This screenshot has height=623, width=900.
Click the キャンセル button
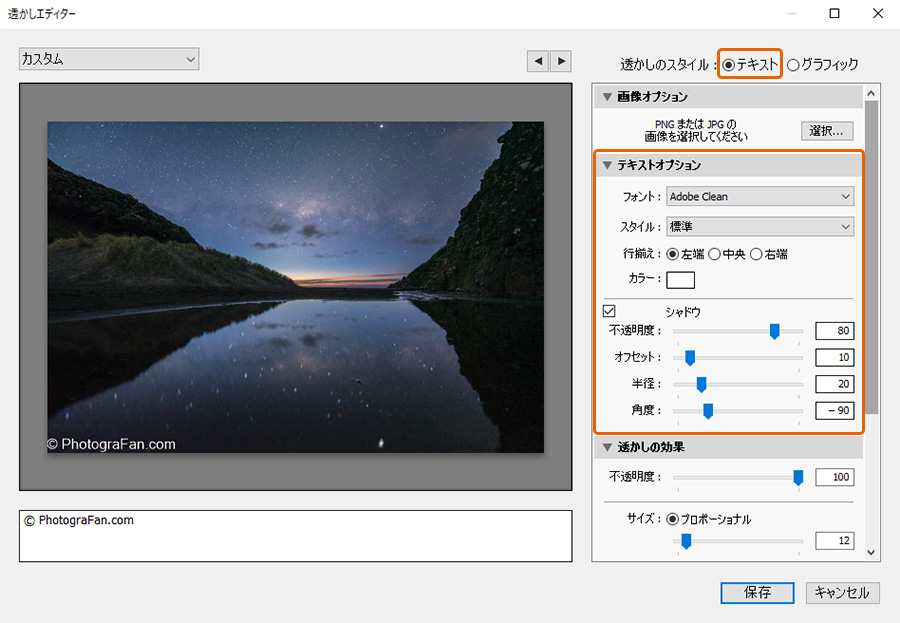[x=843, y=593]
